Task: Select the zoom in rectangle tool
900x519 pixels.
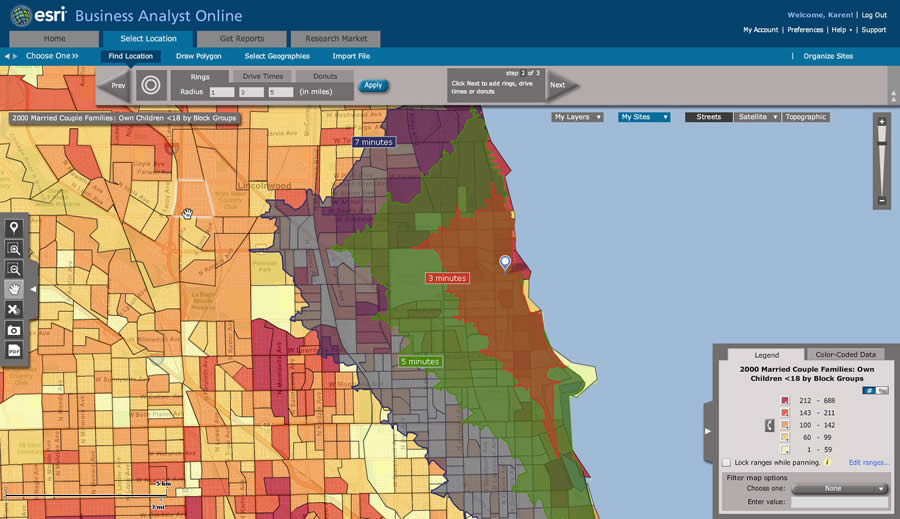Action: 14,248
